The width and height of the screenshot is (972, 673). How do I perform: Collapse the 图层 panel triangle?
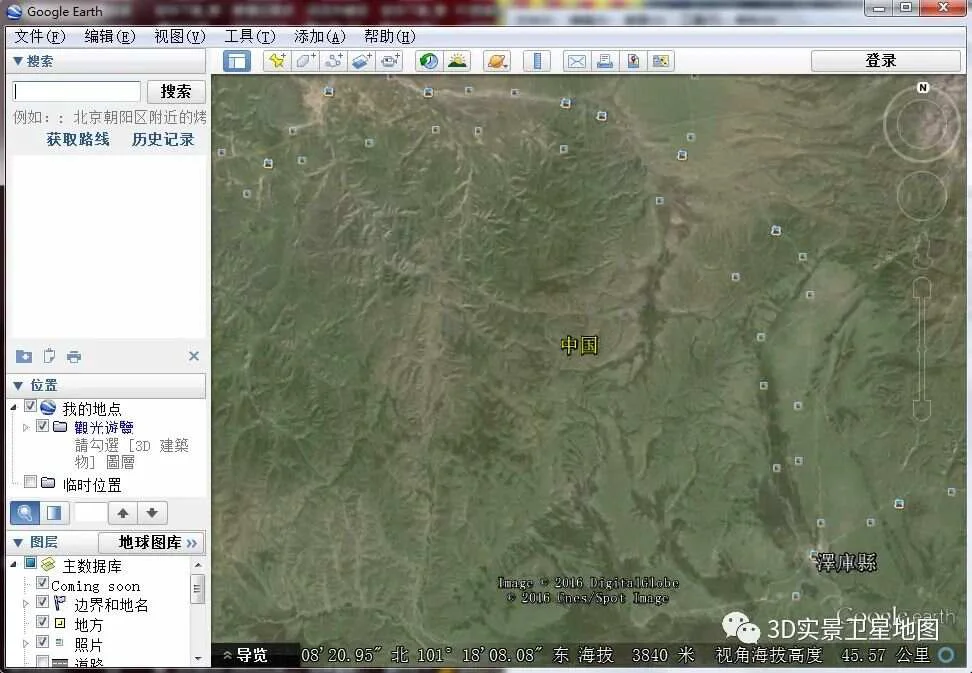(18, 543)
